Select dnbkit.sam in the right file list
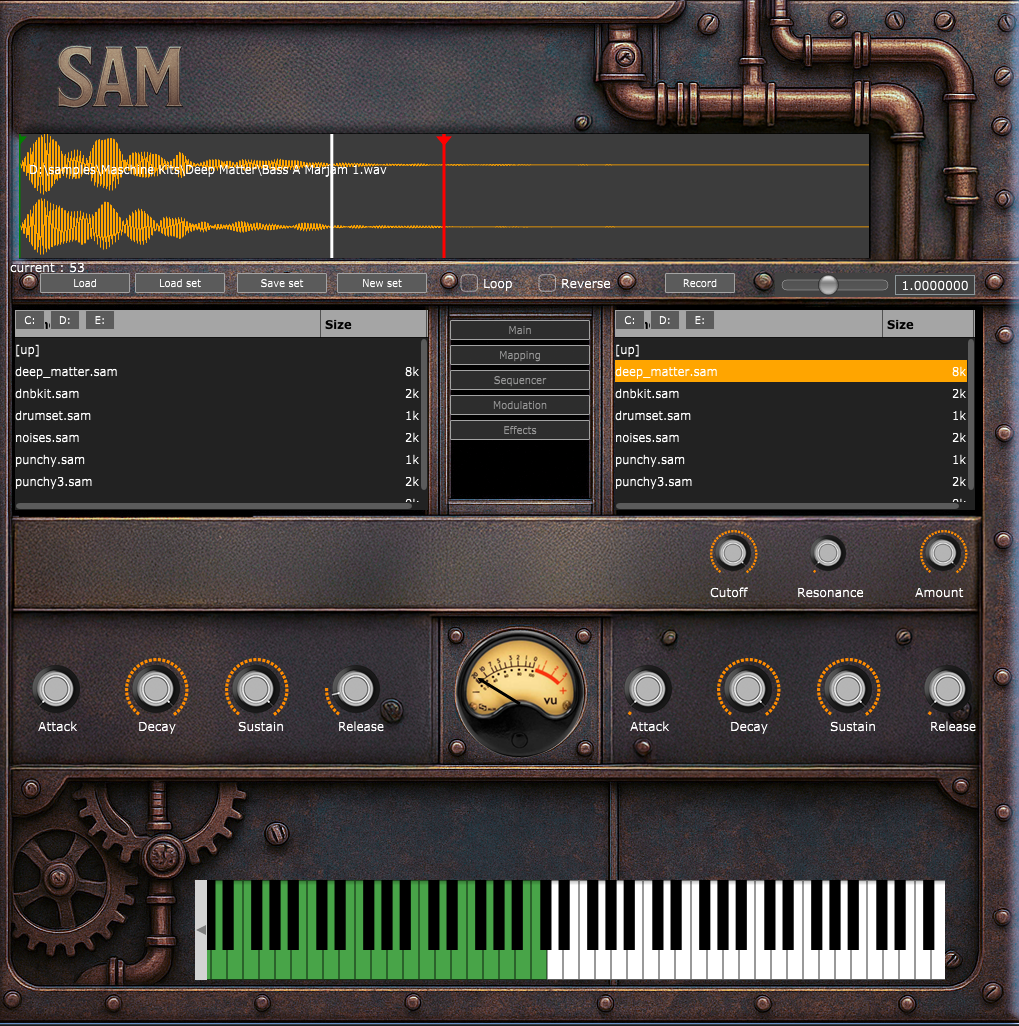Screen dimensions: 1019x1026 click(x=700, y=393)
